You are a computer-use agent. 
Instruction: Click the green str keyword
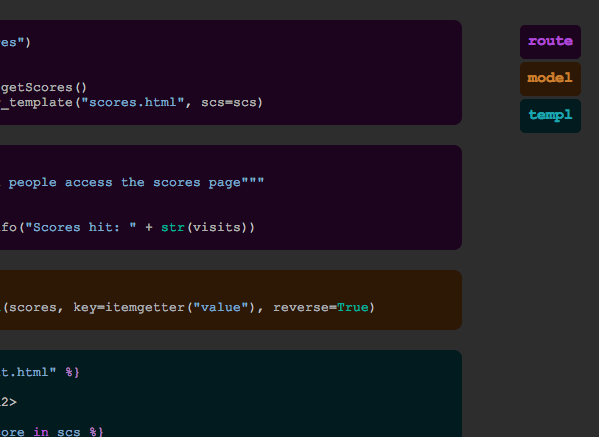coord(173,228)
